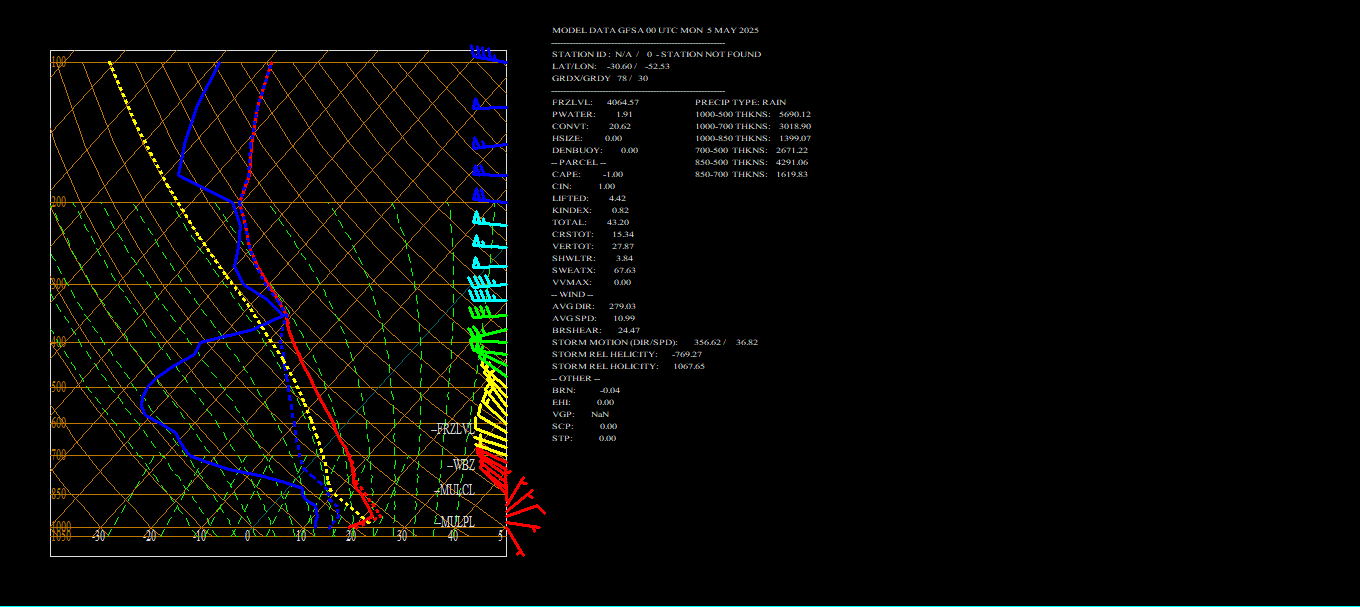Click the 1000-850 THKNS 1399.07 line
Viewport: 1360px width, 607px height.
753,138
